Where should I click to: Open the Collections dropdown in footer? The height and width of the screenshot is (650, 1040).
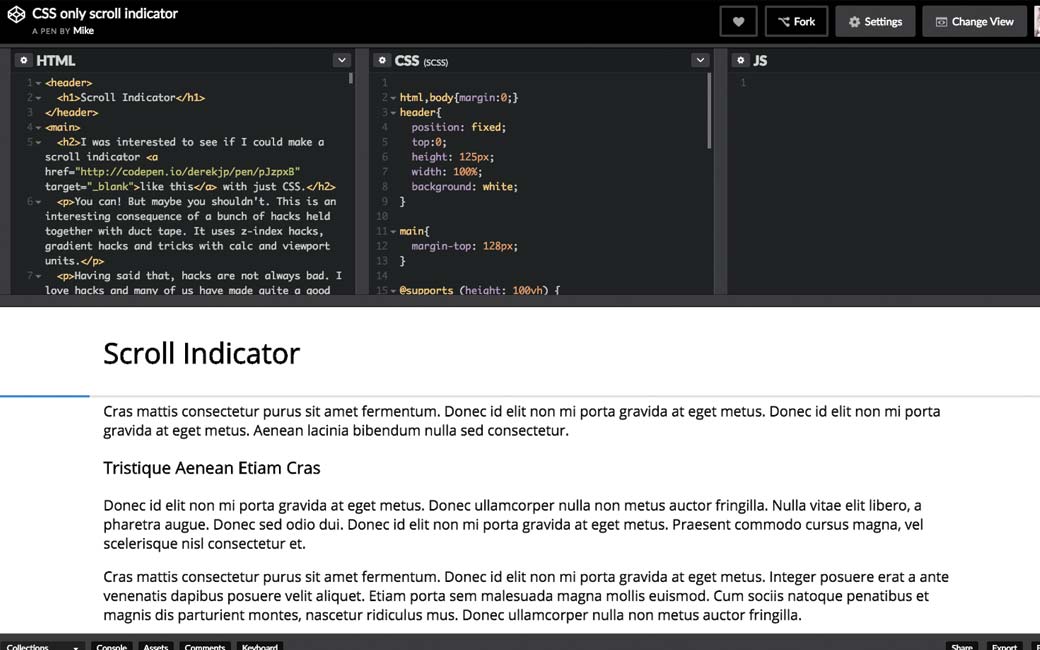pyautogui.click(x=41, y=646)
